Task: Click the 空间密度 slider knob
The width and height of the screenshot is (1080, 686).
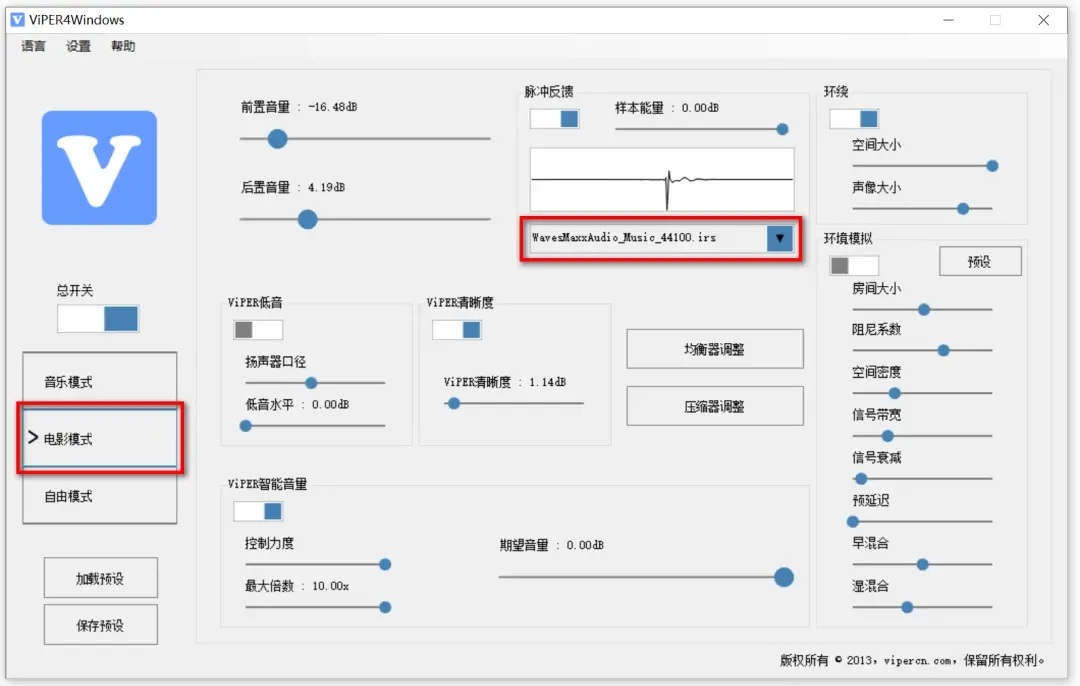Action: coord(895,393)
